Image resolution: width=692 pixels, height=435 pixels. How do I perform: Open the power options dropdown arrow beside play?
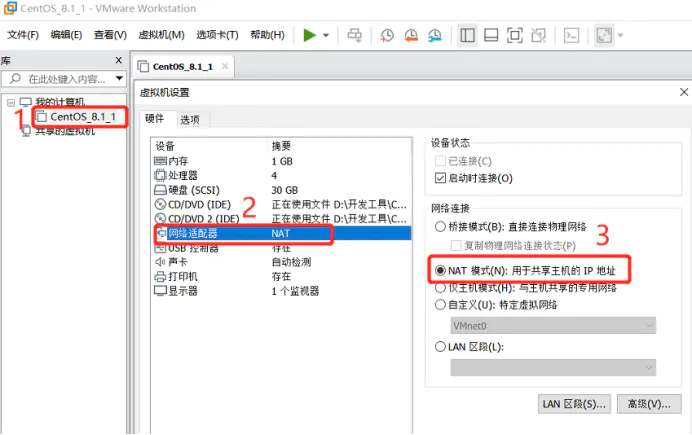click(326, 35)
